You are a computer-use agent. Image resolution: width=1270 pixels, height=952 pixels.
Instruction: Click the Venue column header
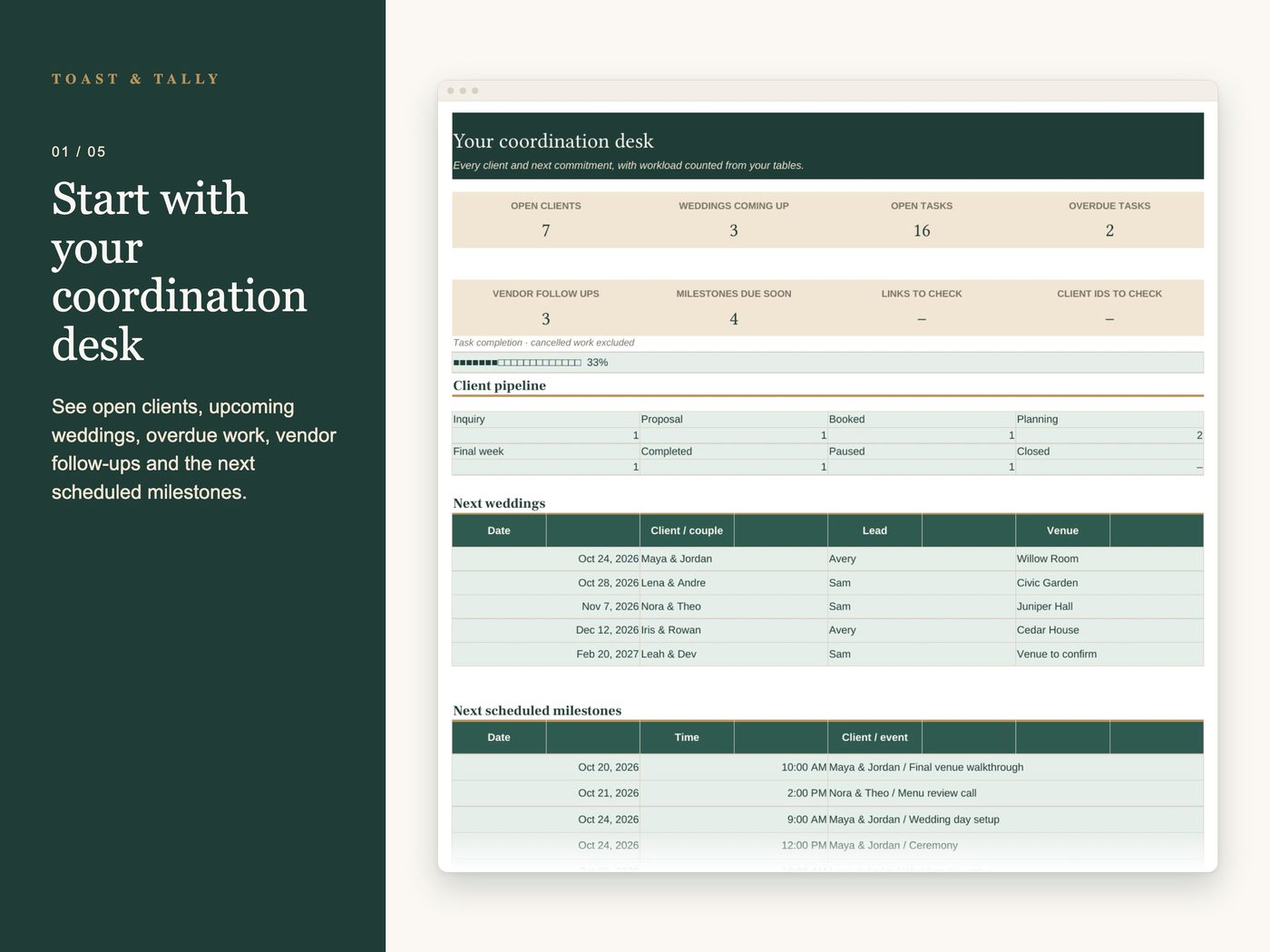[1062, 530]
